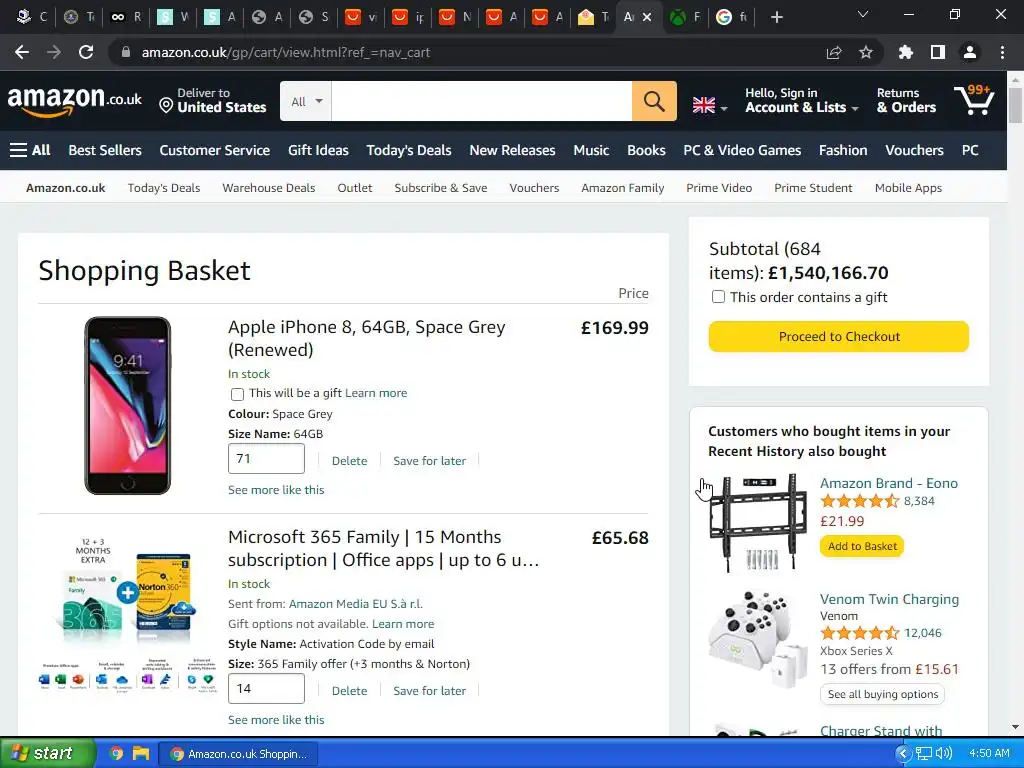
Task: Click See all buying options for Venom
Action: pos(882,694)
